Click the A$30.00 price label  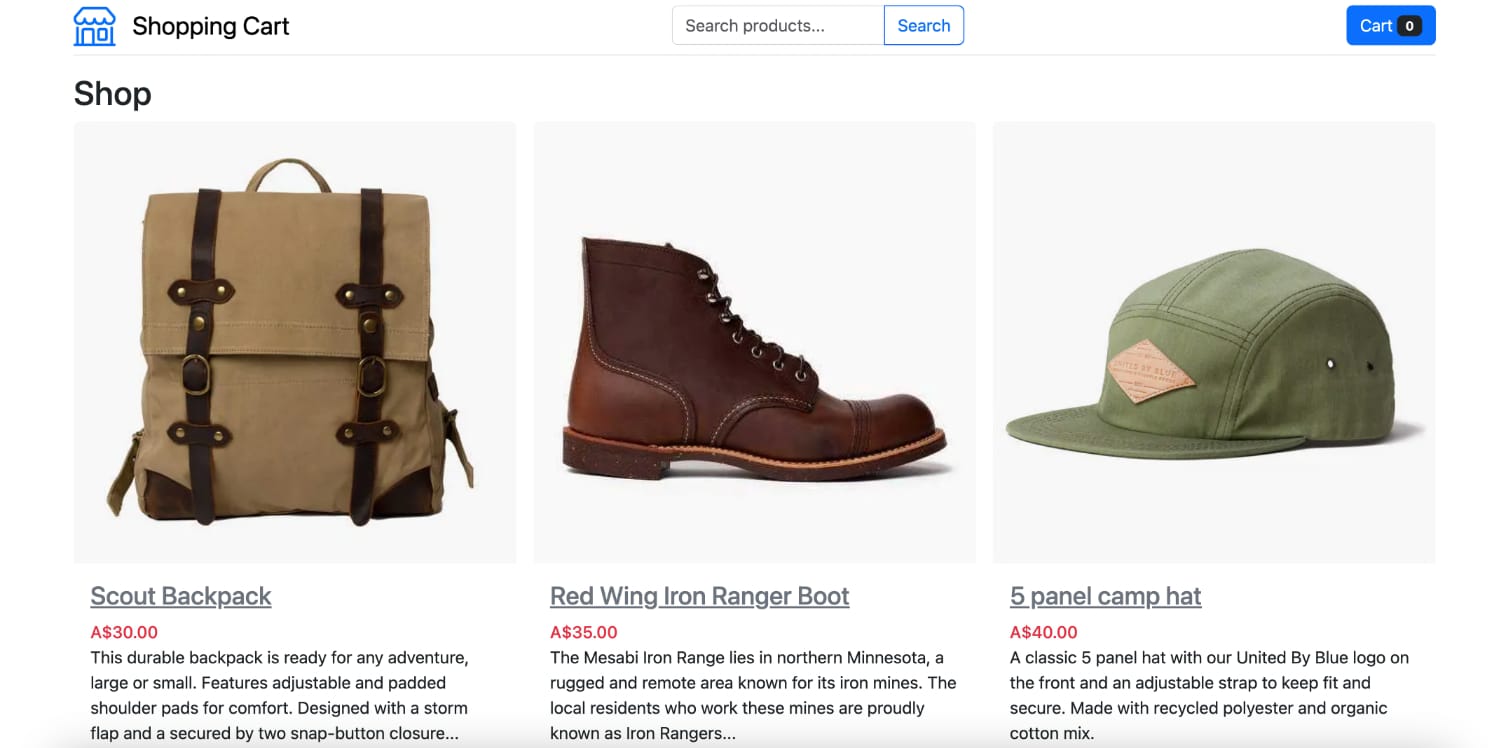click(124, 632)
